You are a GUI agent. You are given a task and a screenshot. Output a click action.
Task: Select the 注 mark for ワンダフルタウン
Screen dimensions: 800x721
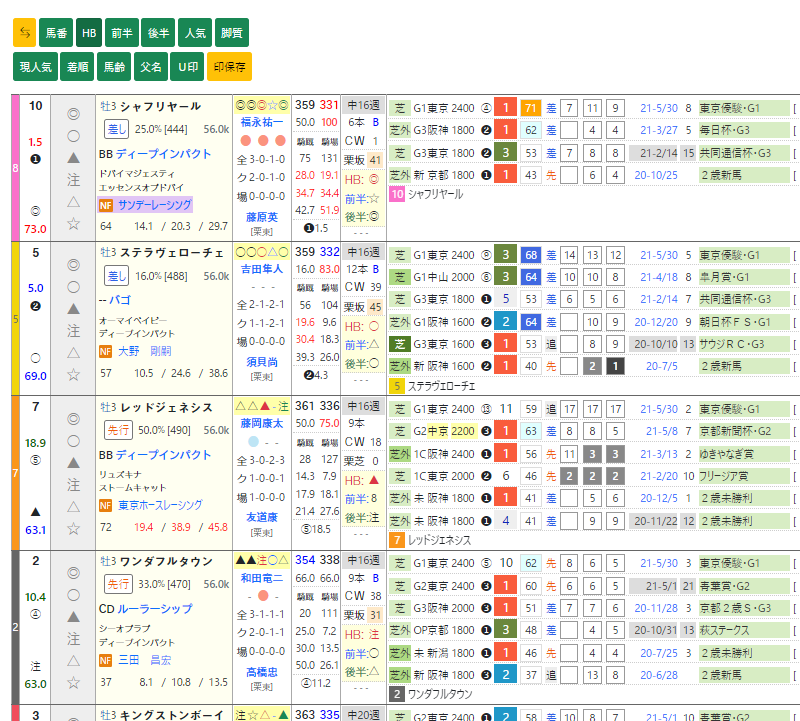tap(73, 637)
